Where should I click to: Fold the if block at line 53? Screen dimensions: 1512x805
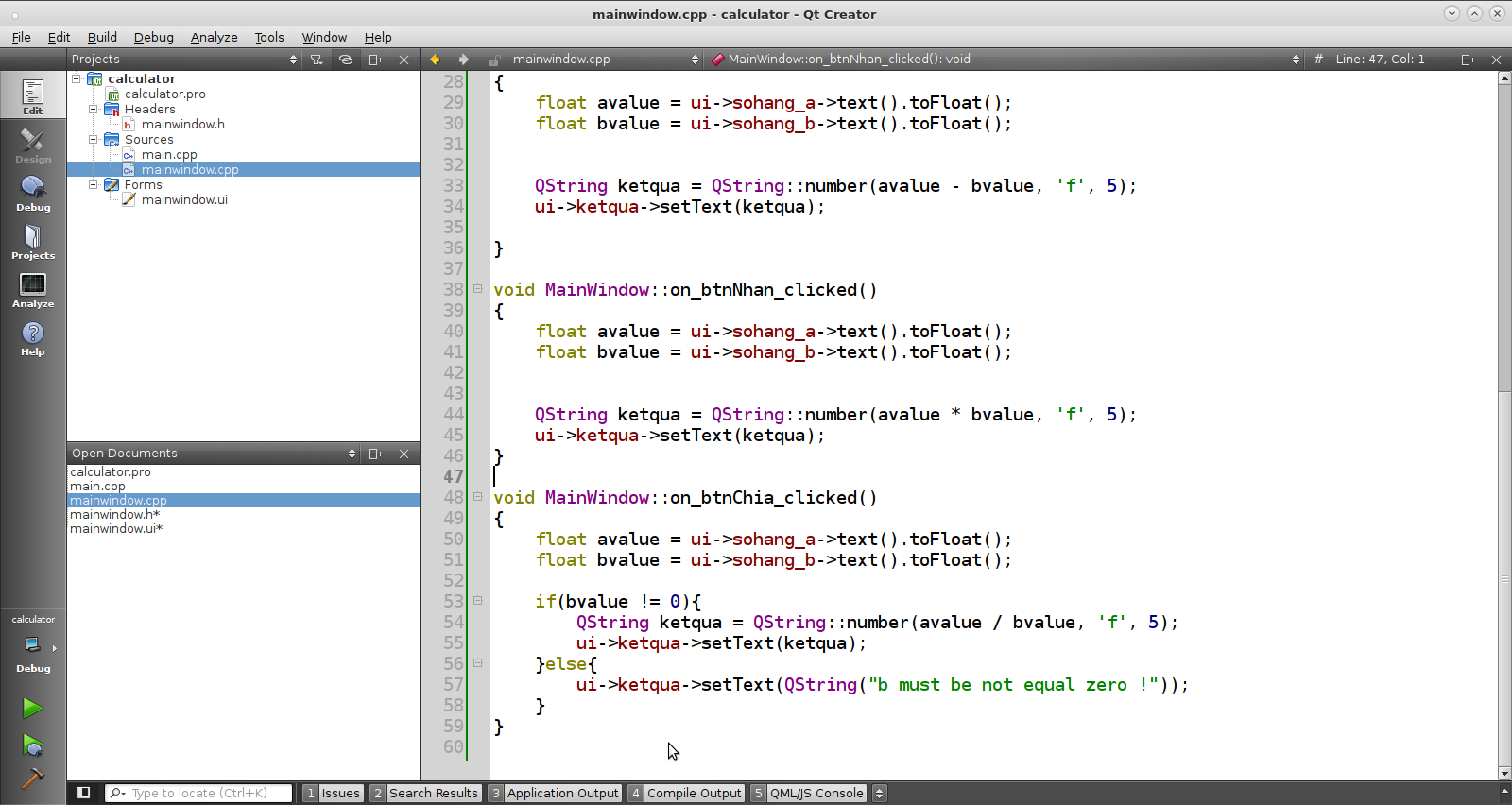tap(478, 601)
